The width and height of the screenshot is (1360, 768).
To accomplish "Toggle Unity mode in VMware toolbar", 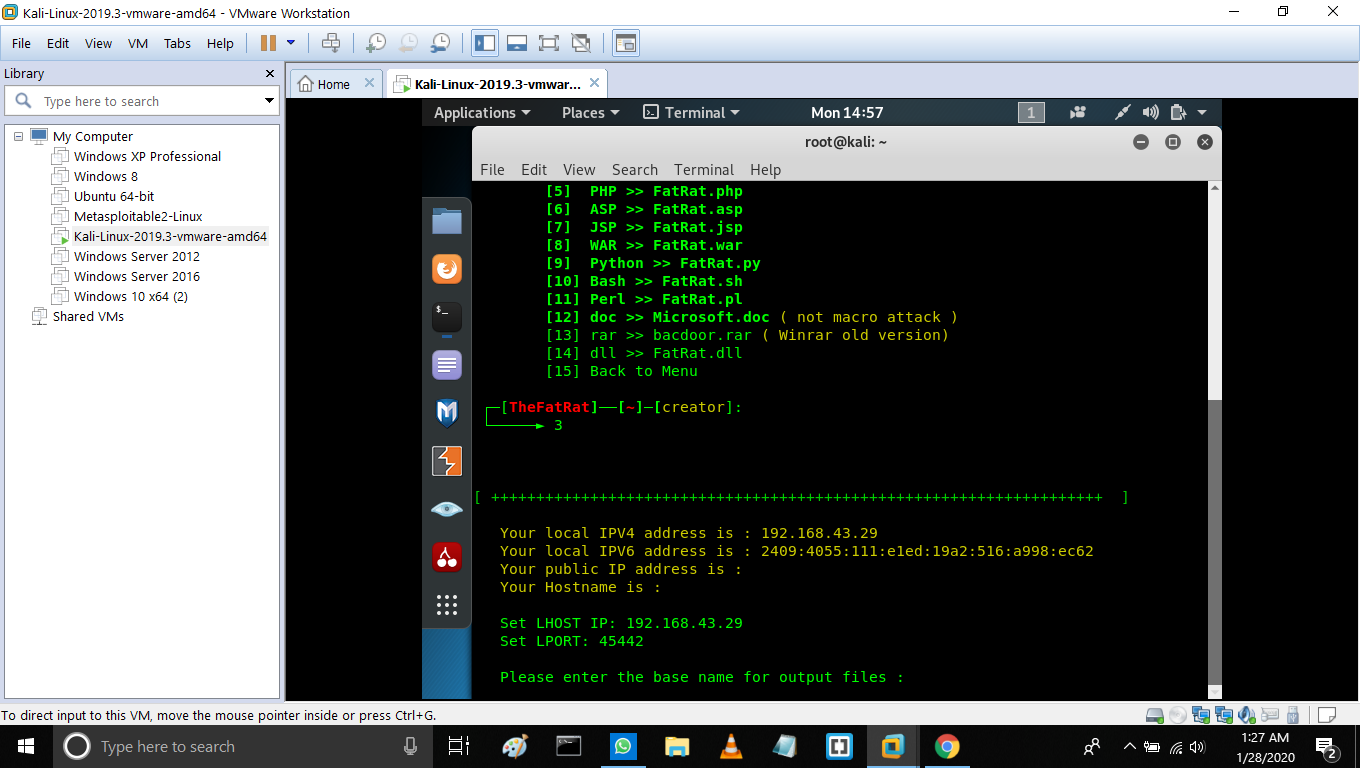I will pyautogui.click(x=580, y=43).
